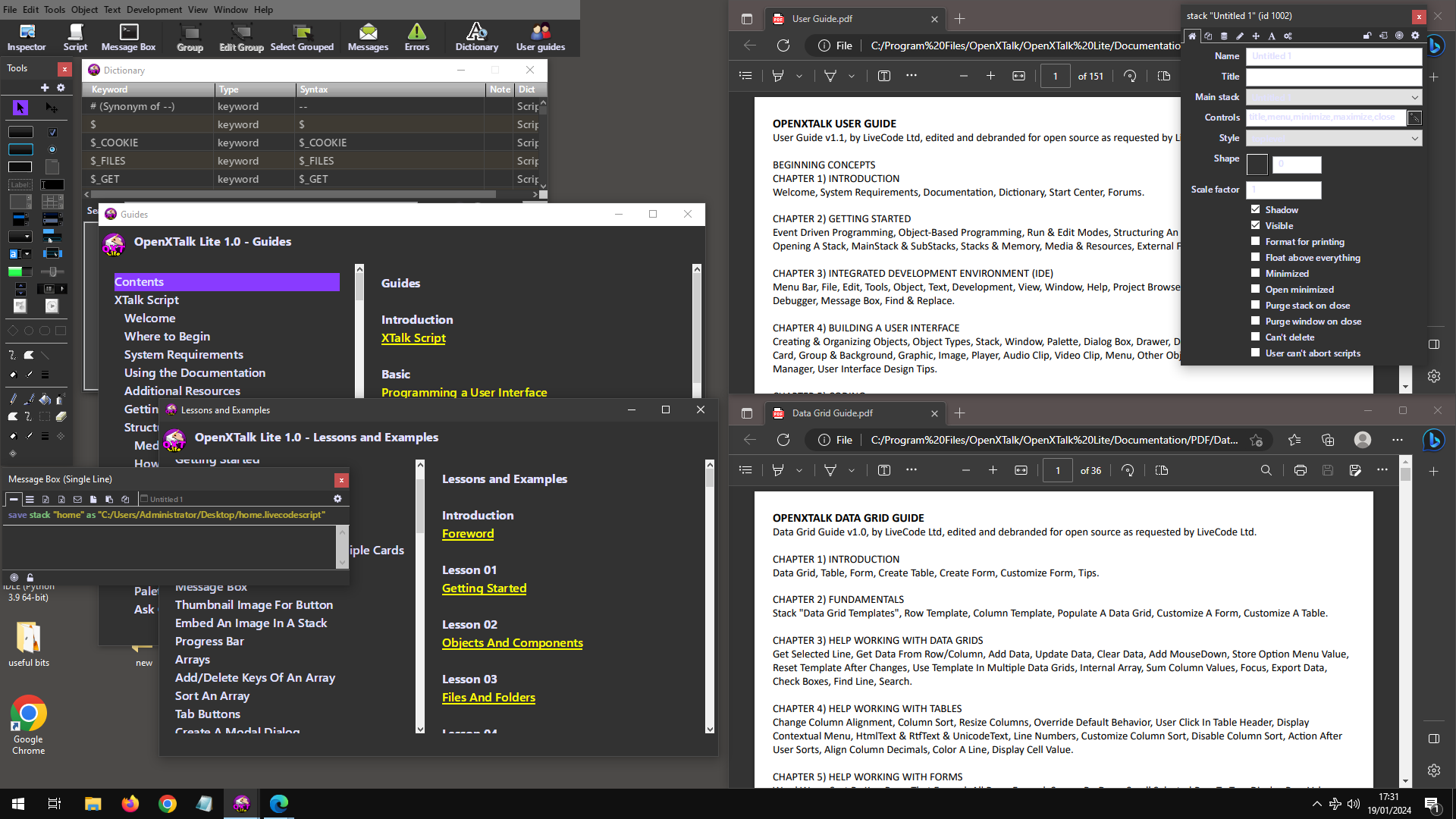Image resolution: width=1456 pixels, height=819 pixels.
Task: Open the File menu
Action: pos(10,10)
